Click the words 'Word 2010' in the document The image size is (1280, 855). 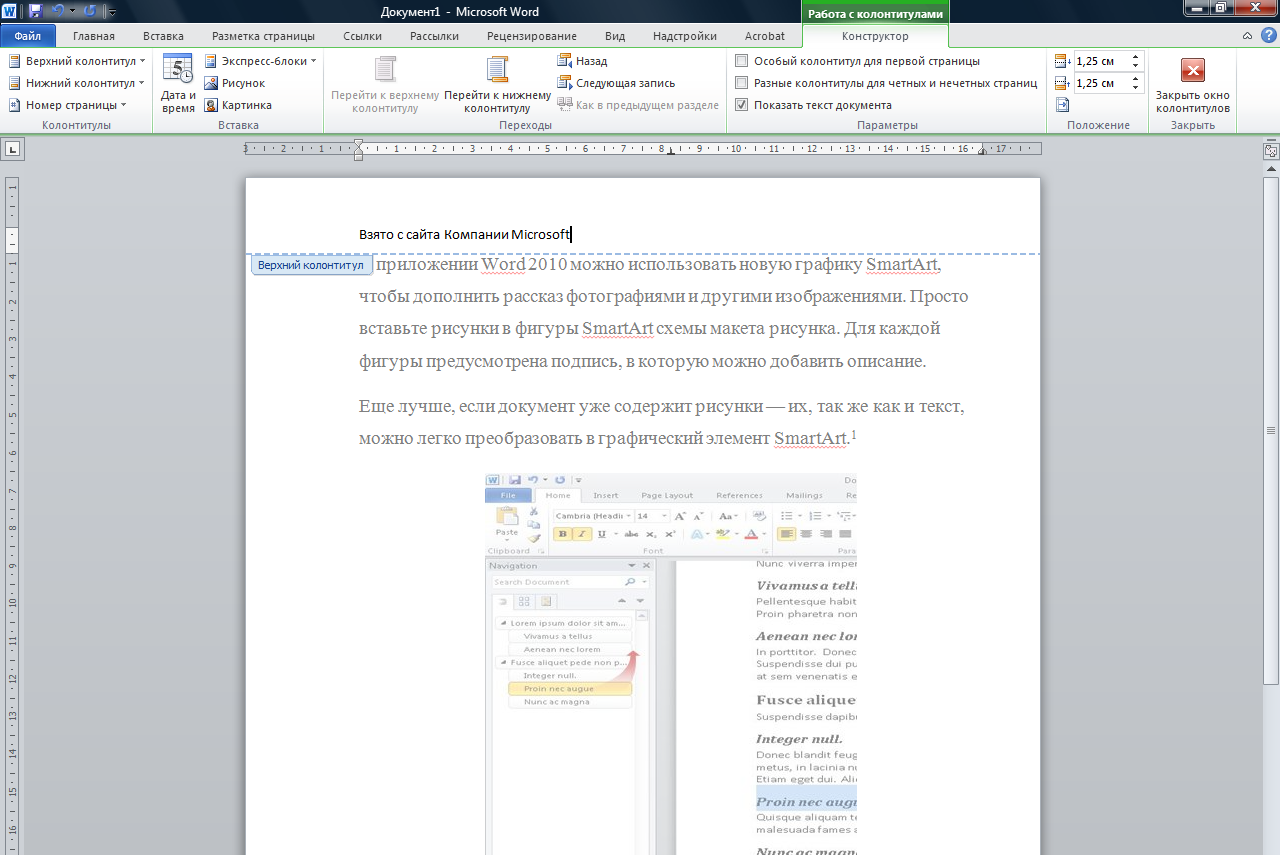pyautogui.click(x=525, y=265)
